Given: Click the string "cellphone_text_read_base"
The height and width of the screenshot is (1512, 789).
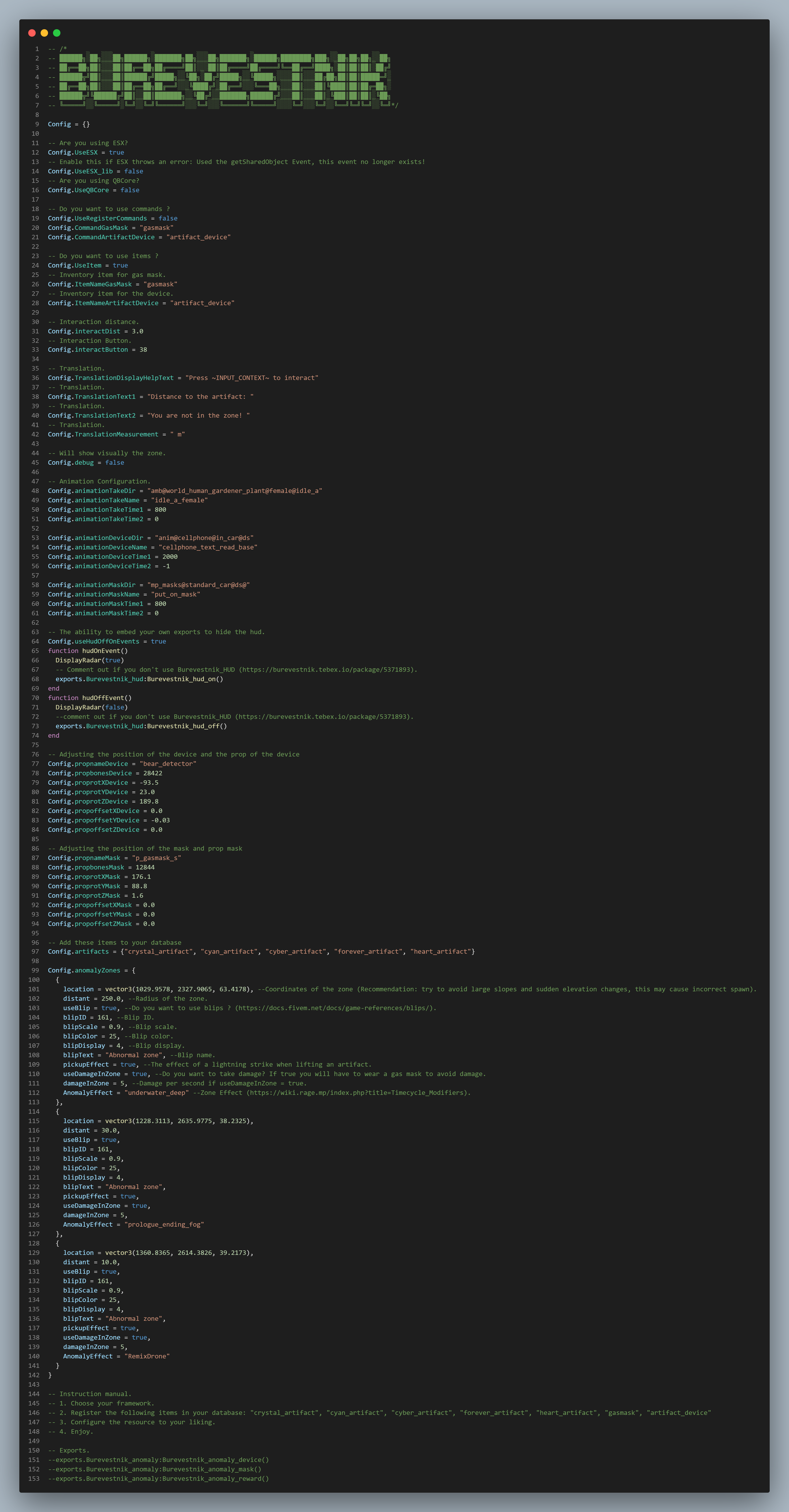Looking at the screenshot, I should pos(208,547).
